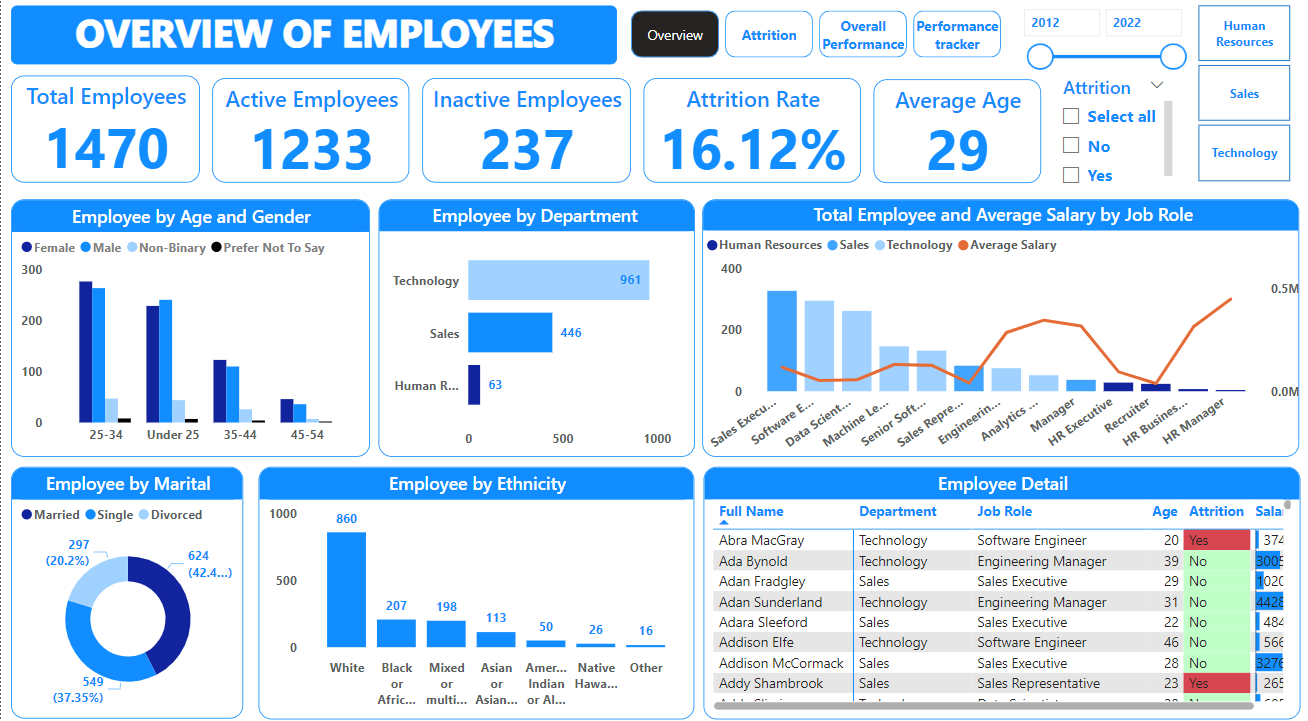Filter by Sales department
Viewport: 1308px width, 721px height.
1243,93
